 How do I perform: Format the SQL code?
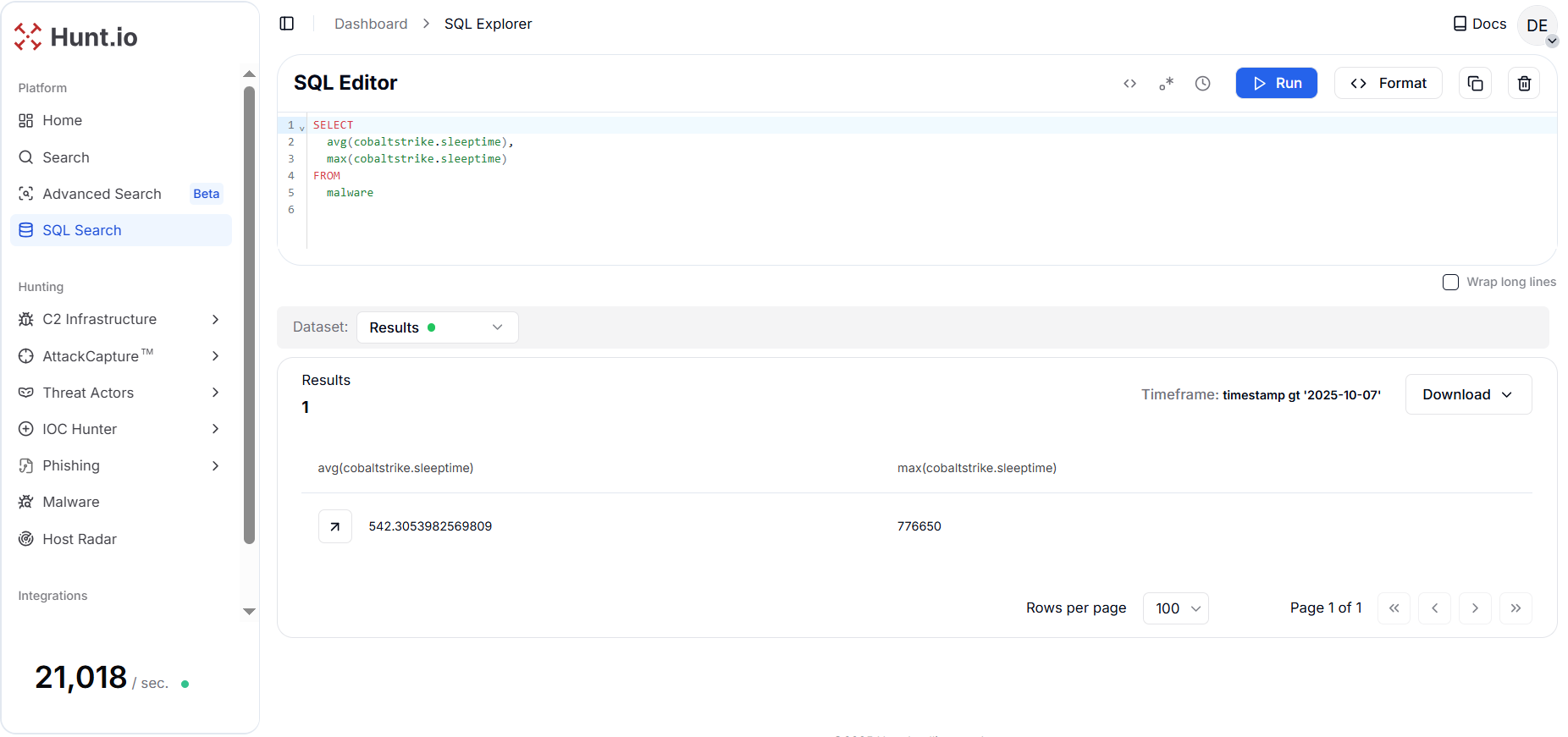click(x=1388, y=83)
